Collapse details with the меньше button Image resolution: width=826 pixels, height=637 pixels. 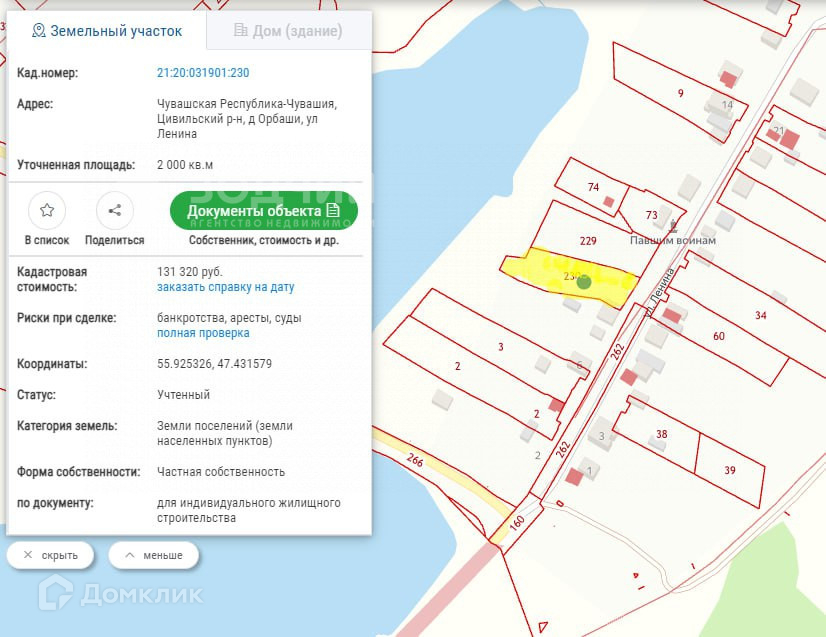pos(153,555)
